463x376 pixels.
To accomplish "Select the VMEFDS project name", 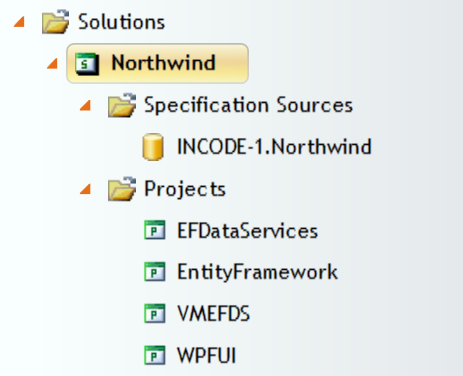I will [213, 314].
